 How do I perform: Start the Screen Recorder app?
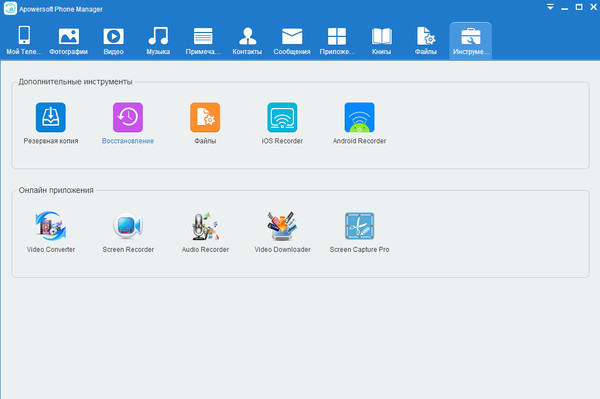(128, 226)
